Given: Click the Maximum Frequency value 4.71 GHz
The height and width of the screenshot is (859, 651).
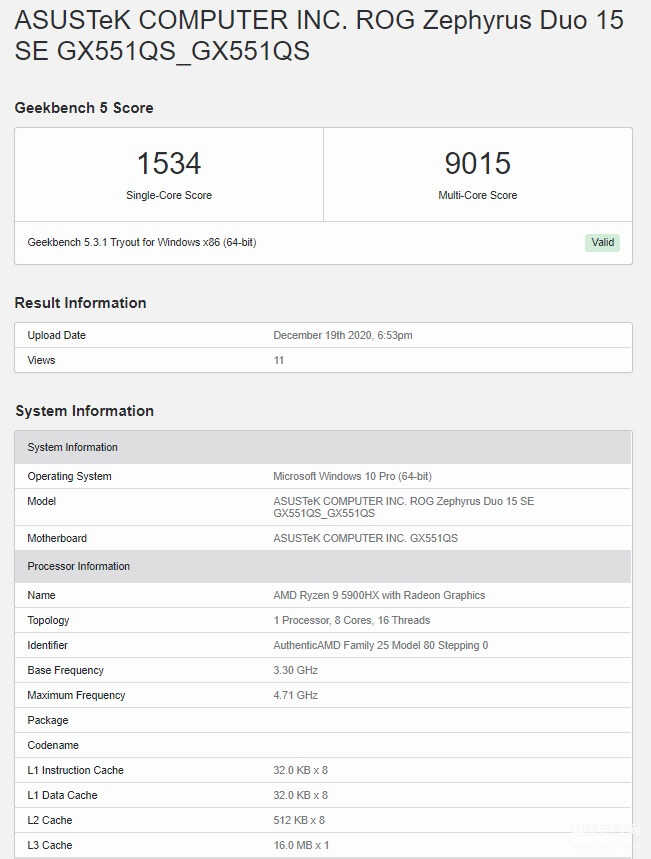Looking at the screenshot, I should pos(295,695).
